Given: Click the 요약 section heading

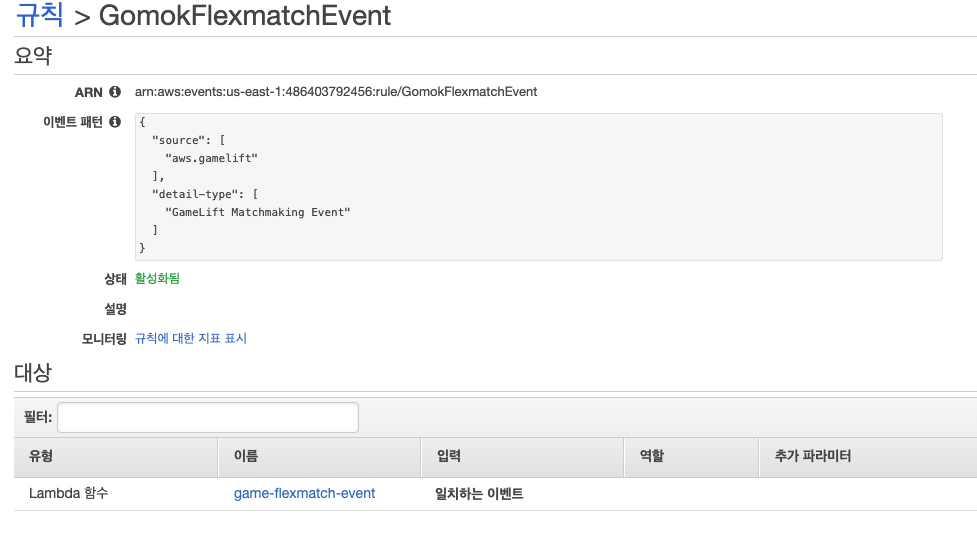Looking at the screenshot, I should [x=33, y=55].
